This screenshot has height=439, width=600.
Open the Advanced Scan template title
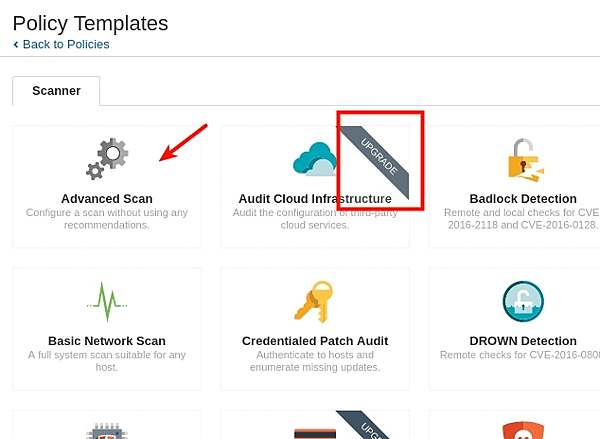click(107, 199)
